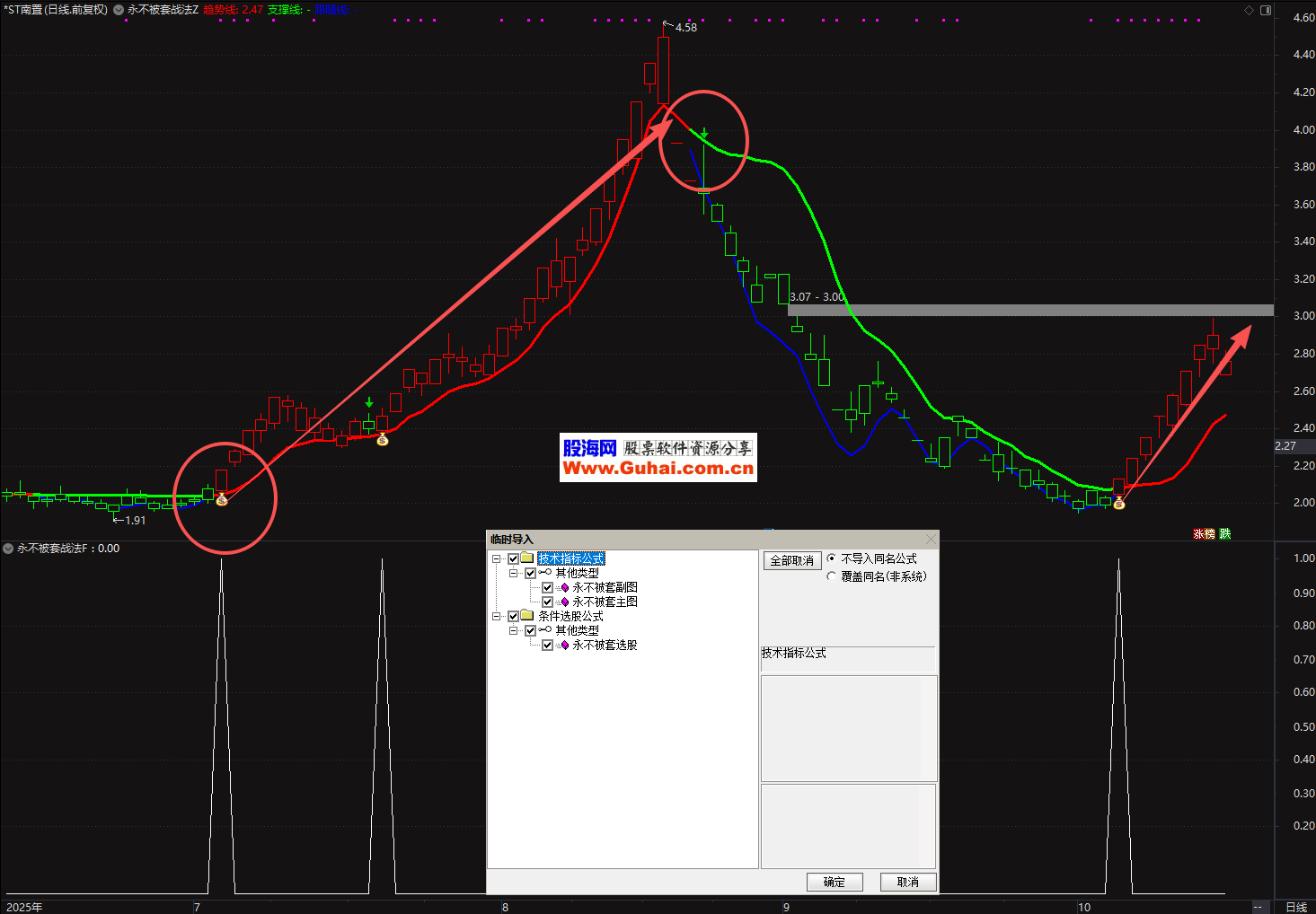
Task: Click the pink formula icon beside 永不被套选股
Action: click(x=564, y=646)
